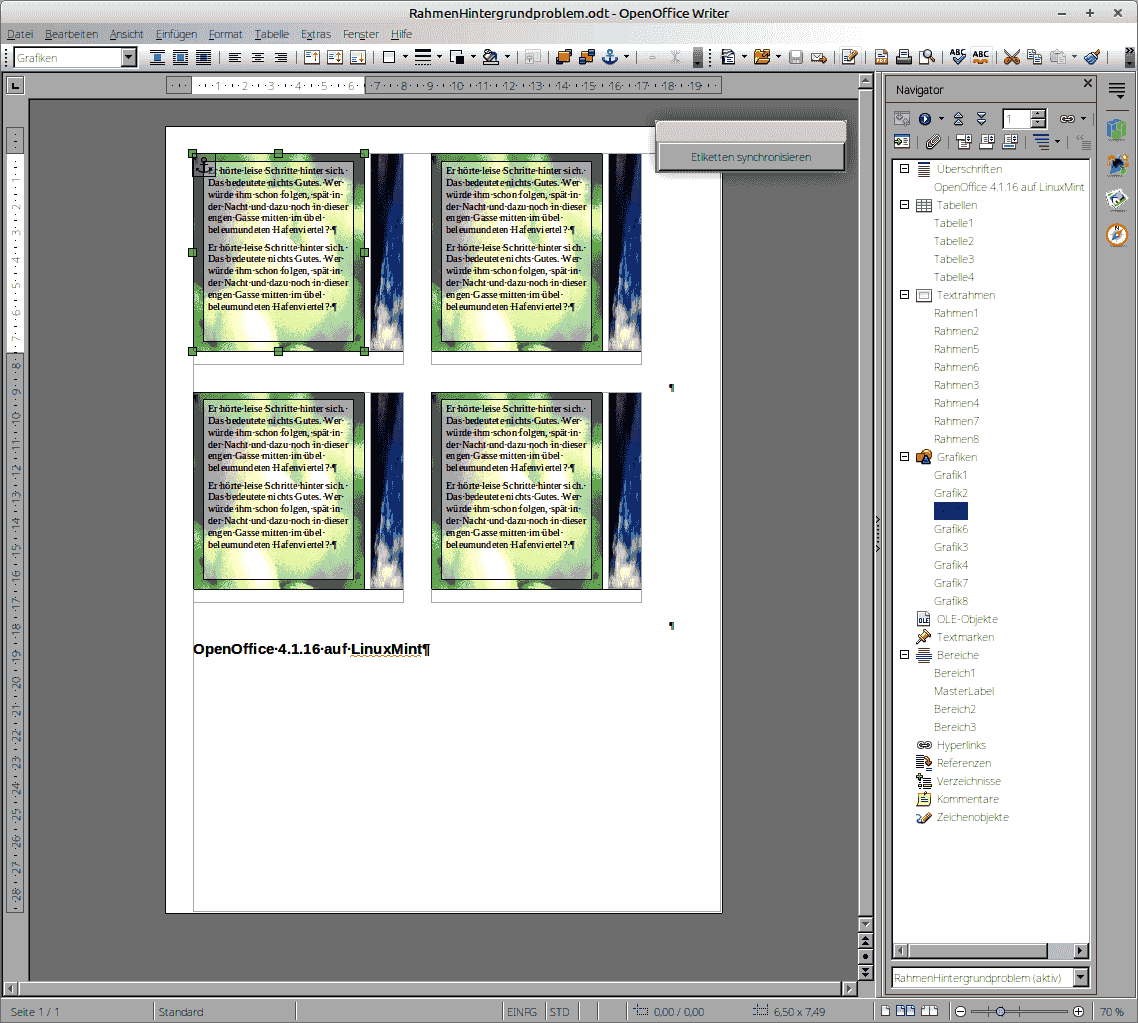Click the Bring to Front icon

(x=563, y=57)
